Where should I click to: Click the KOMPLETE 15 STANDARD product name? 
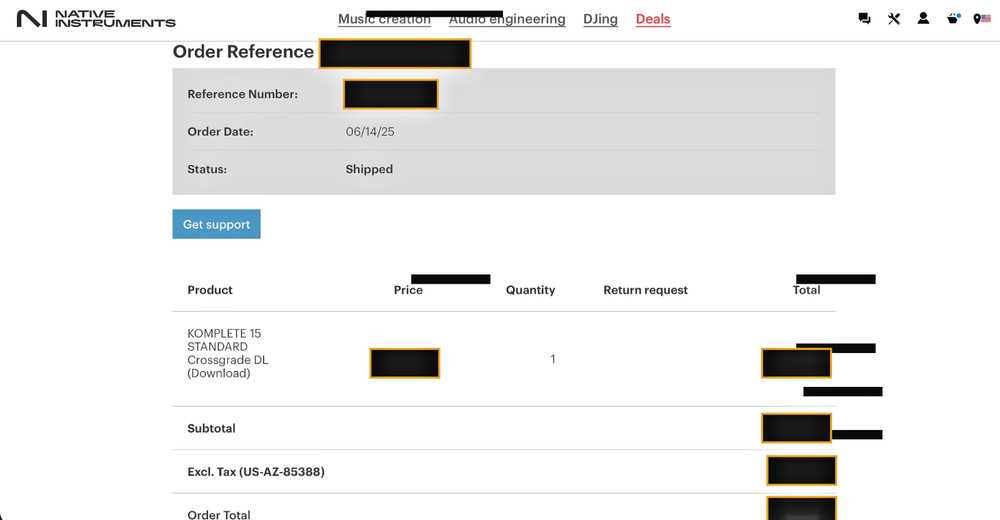[x=228, y=353]
